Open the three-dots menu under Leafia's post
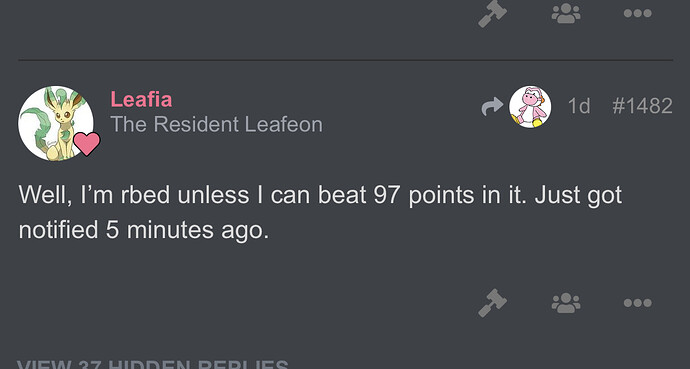Image resolution: width=690 pixels, height=369 pixels. click(x=638, y=303)
